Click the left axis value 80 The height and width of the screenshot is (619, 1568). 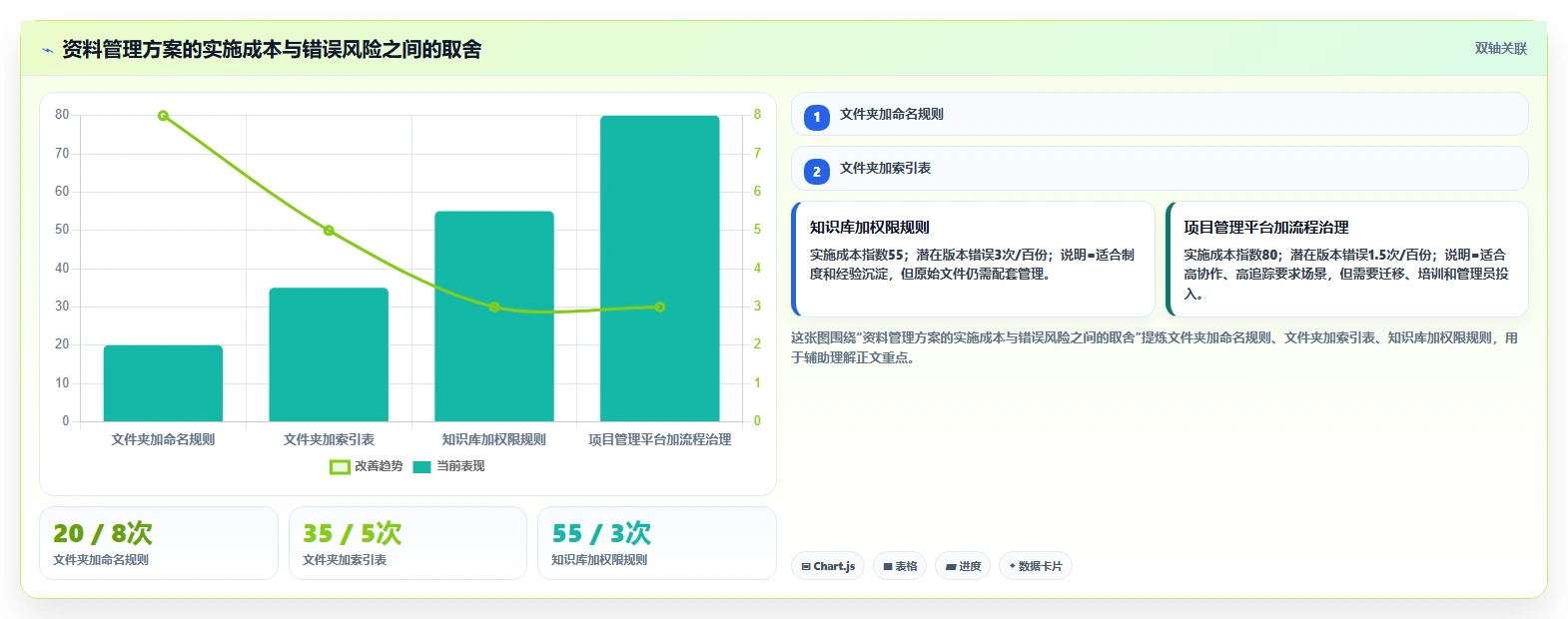click(x=62, y=115)
